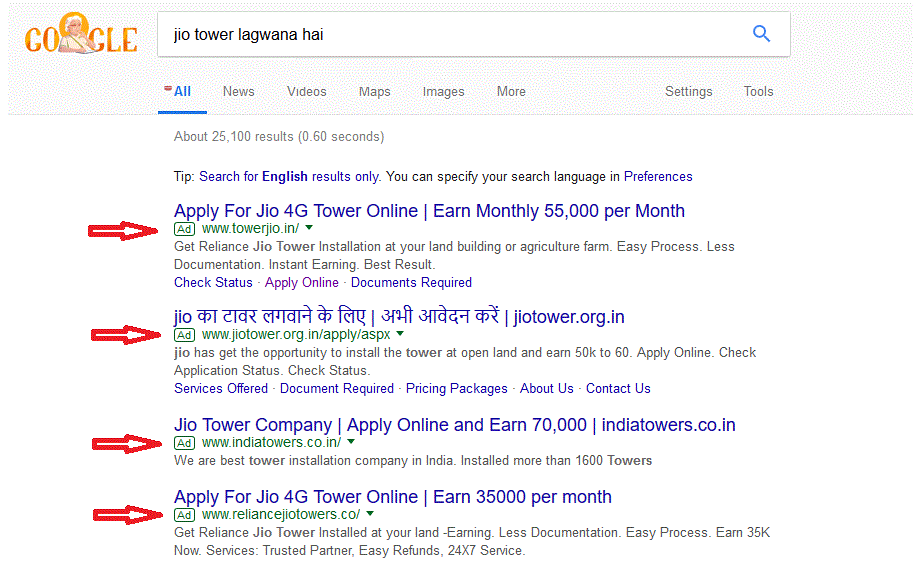The image size is (914, 576).
Task: Click the www.indiatowers.co.in/ green URL
Action: point(272,442)
